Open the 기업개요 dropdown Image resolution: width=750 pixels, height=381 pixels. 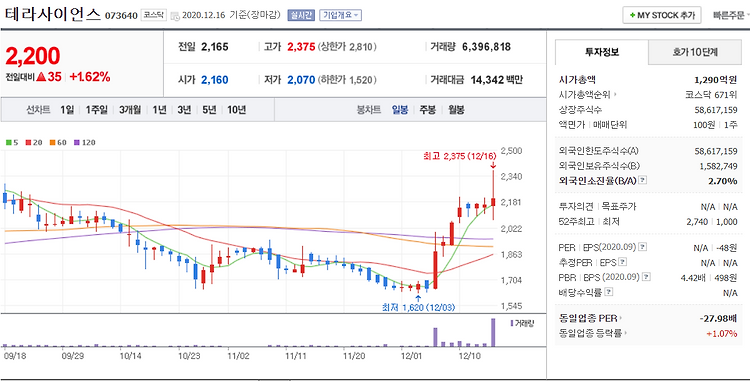(340, 15)
